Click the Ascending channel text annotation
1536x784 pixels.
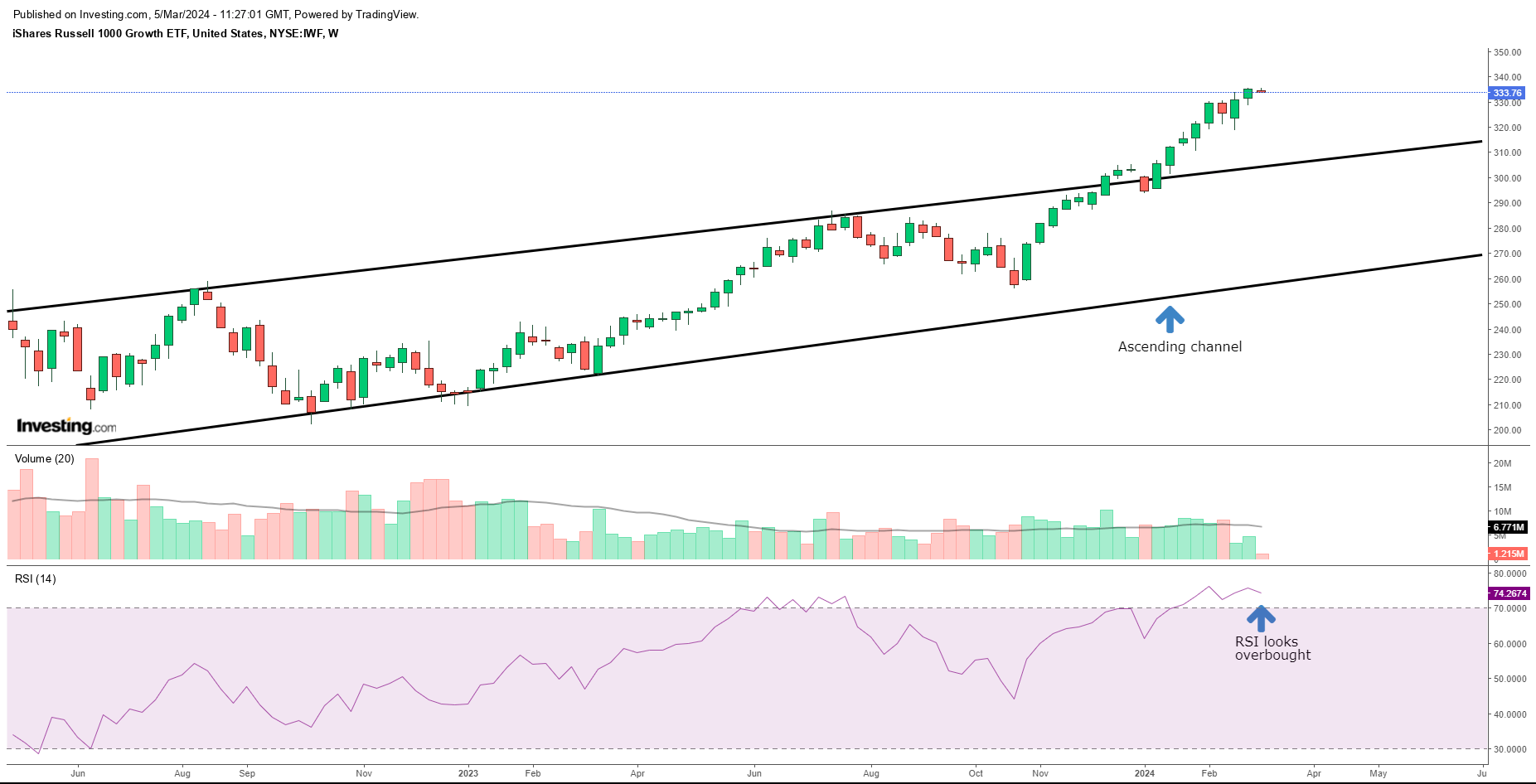coord(1180,346)
